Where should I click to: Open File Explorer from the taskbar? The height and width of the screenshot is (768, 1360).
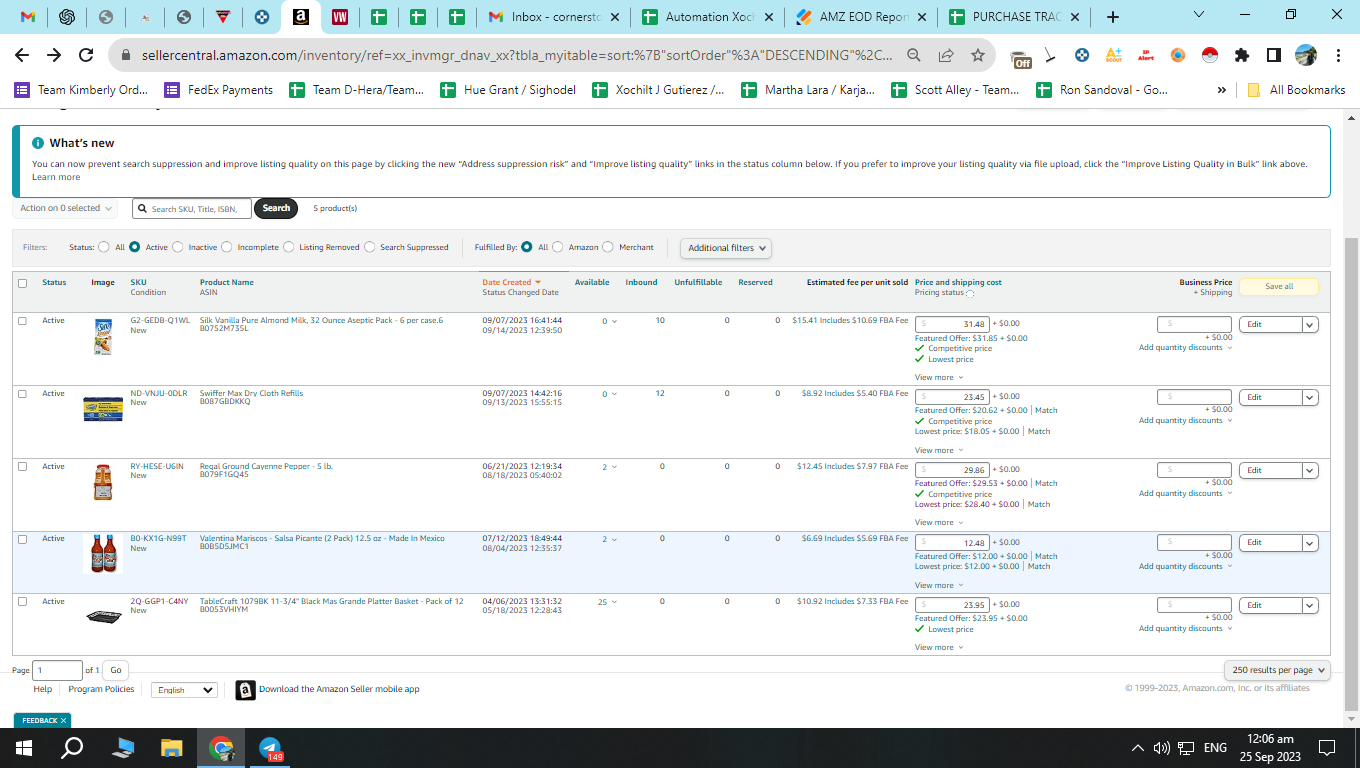coord(172,748)
